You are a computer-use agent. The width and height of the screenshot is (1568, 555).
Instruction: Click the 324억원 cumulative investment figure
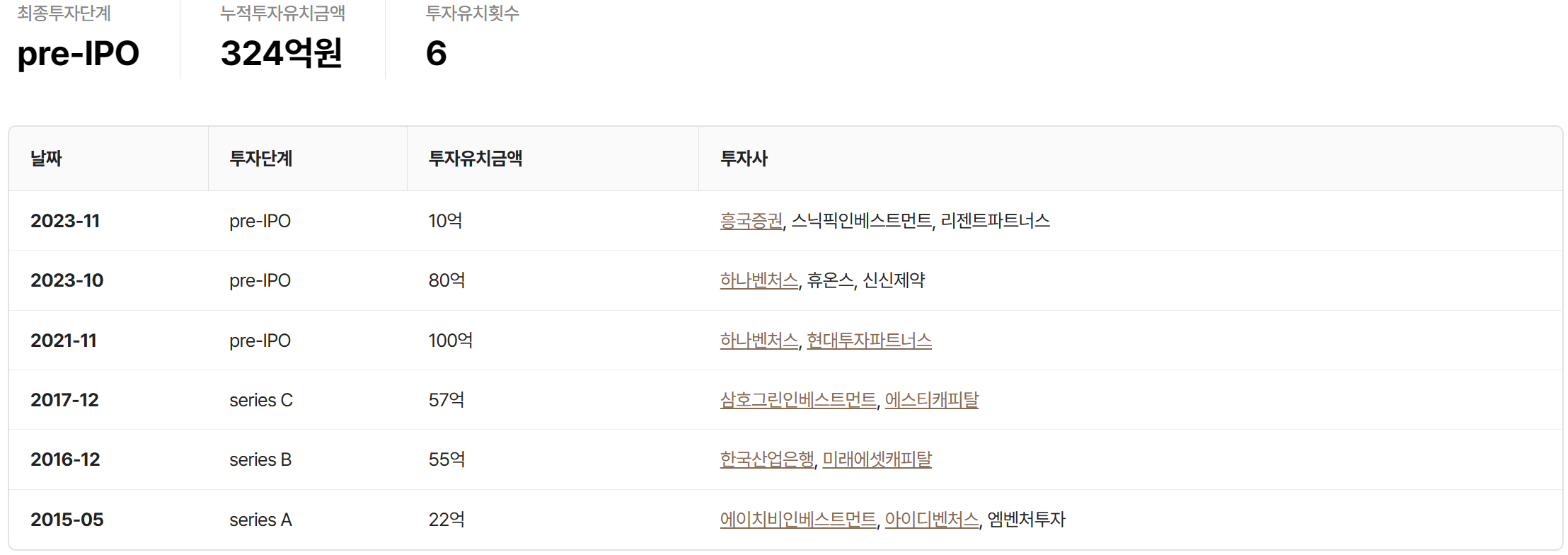282,53
